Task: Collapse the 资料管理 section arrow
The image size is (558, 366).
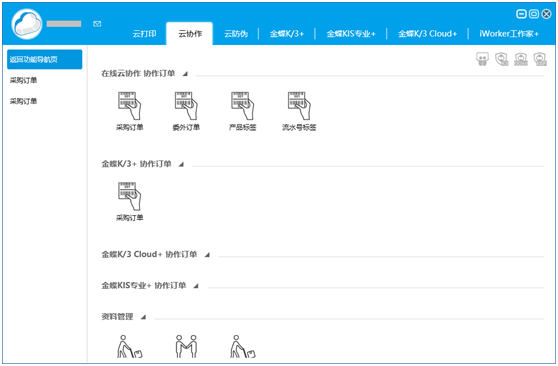Action: pyautogui.click(x=143, y=317)
